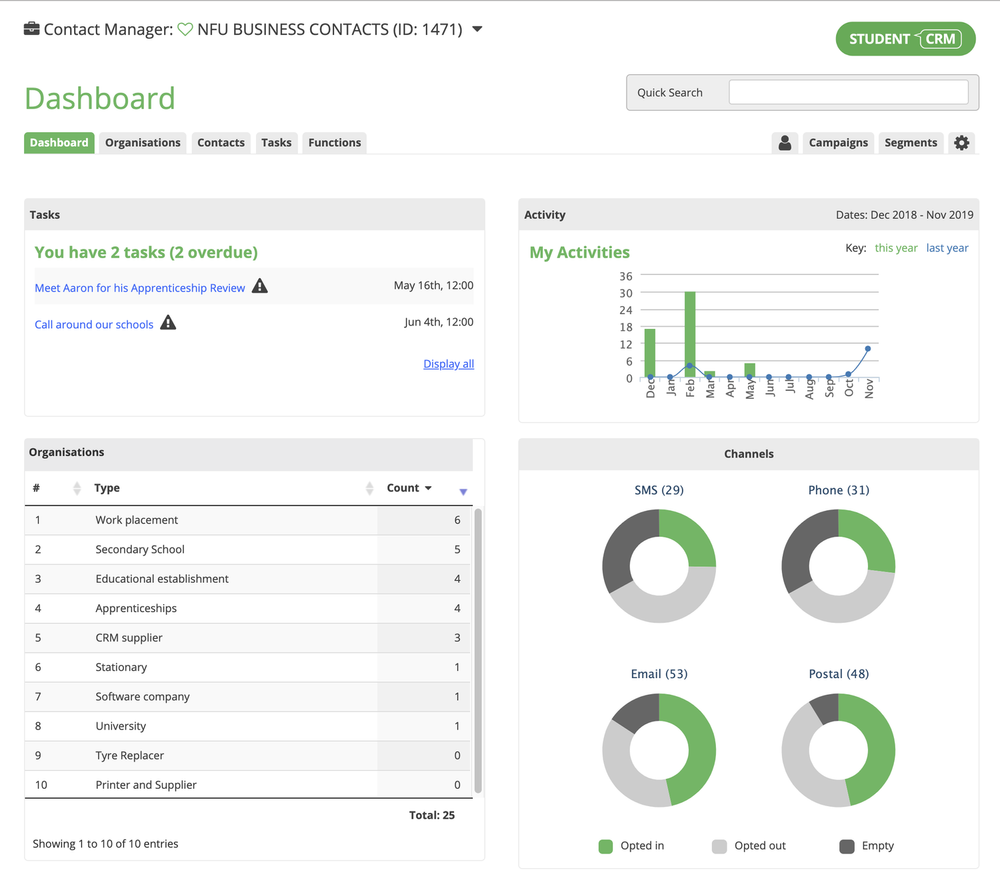Screen dimensions: 1000x879
Task: Select the Apprenticeships row
Action: click(x=247, y=608)
